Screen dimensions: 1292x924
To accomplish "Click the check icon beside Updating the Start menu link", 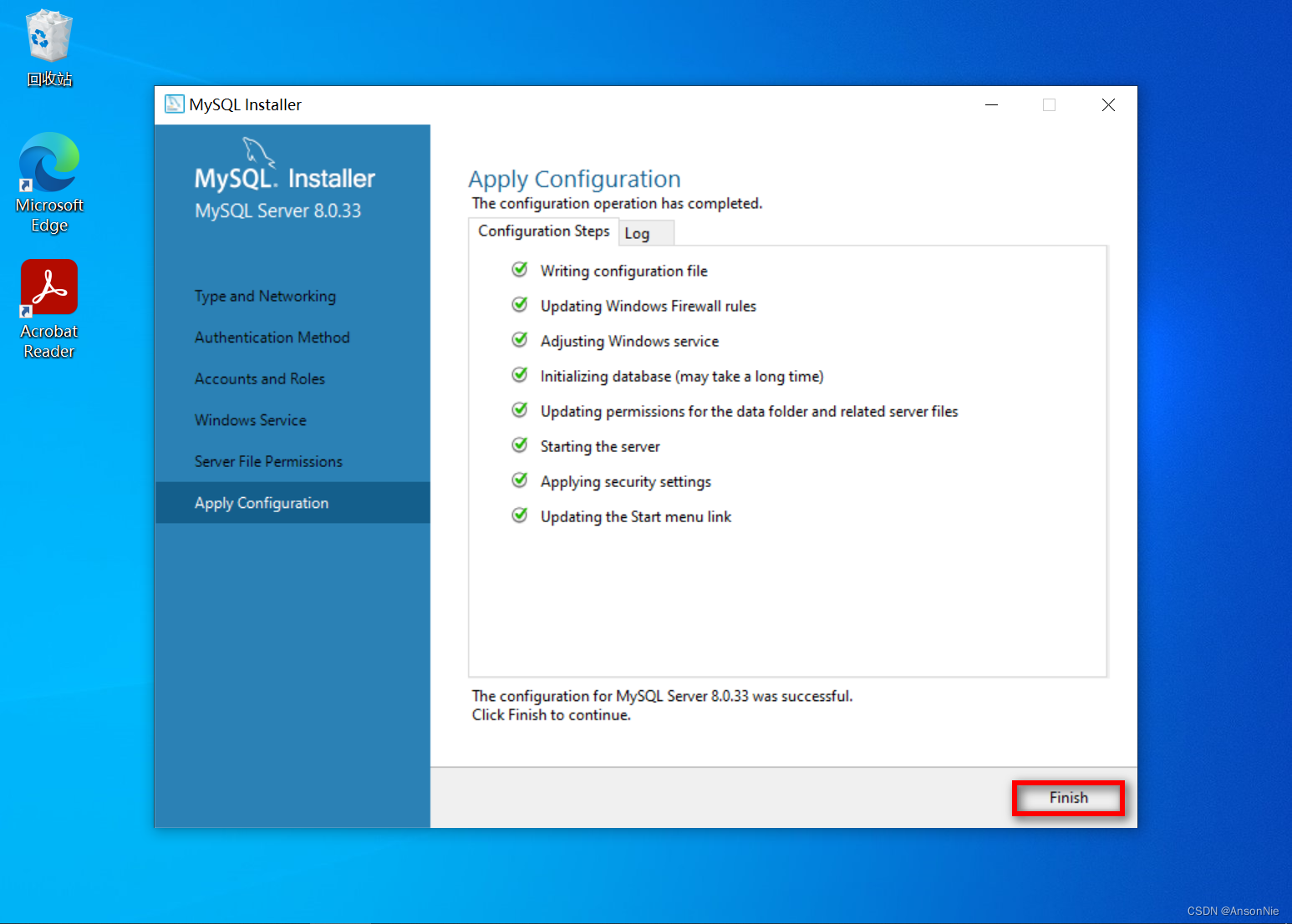I will coord(520,515).
